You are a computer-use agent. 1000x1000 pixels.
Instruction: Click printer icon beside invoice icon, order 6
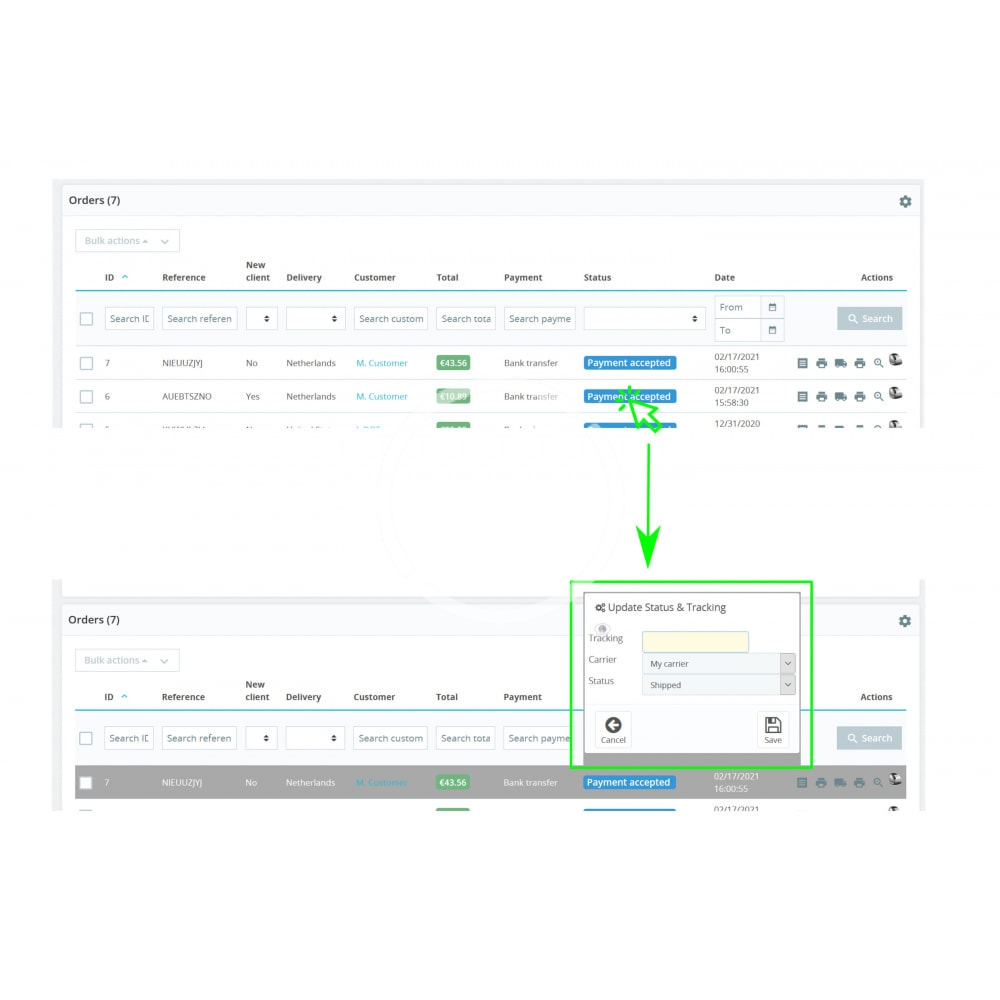(x=821, y=397)
